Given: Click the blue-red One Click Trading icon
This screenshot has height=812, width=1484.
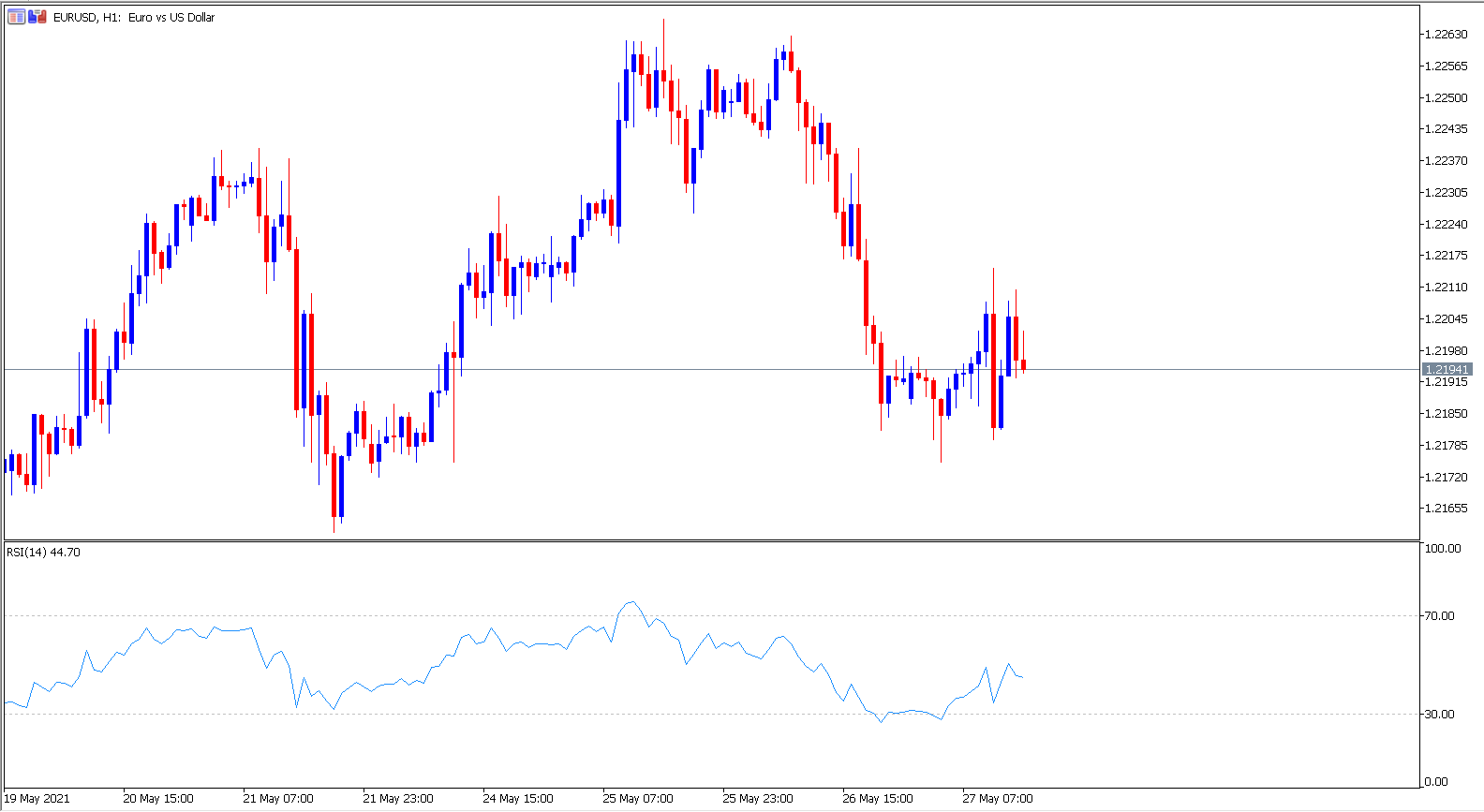Looking at the screenshot, I should click(37, 17).
